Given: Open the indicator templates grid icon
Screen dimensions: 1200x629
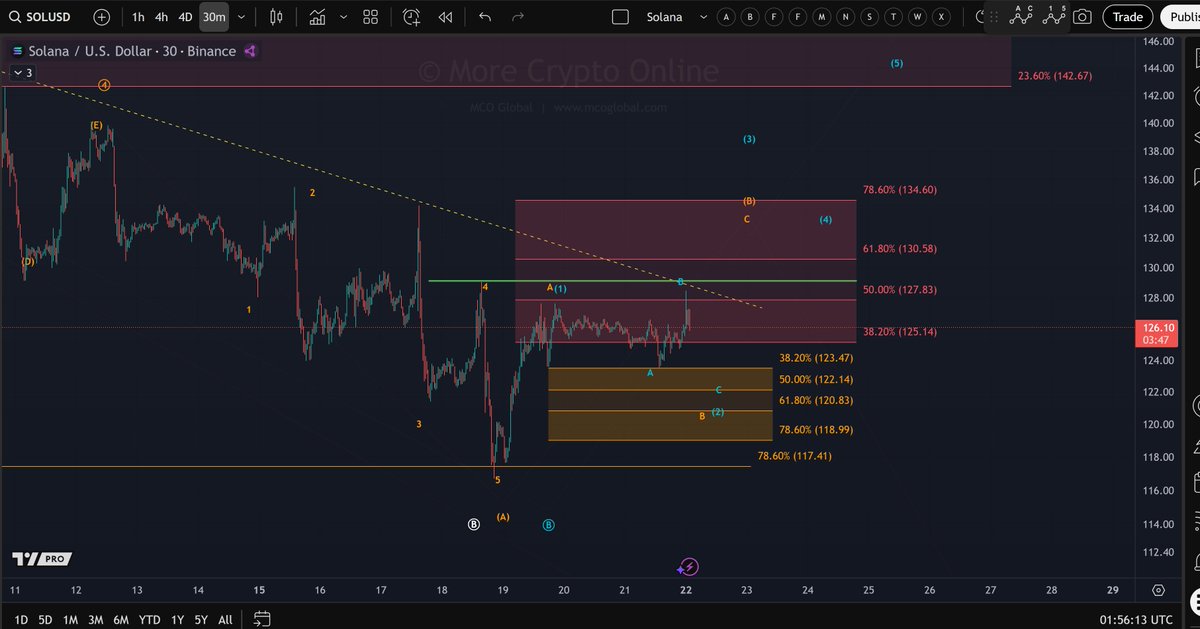Looking at the screenshot, I should pos(371,17).
